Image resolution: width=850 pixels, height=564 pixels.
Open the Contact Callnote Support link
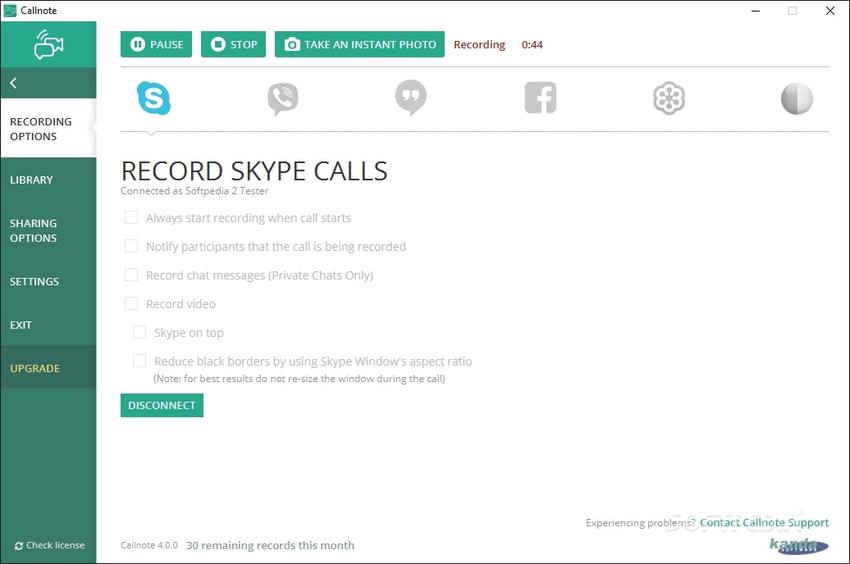[x=764, y=522]
